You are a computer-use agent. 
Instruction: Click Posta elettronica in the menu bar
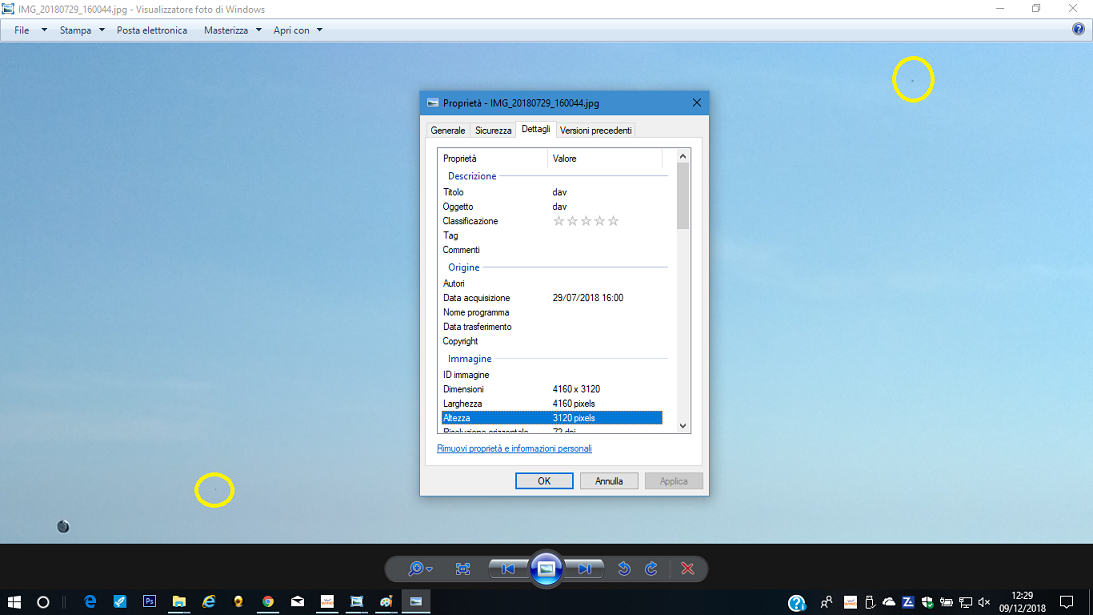152,30
